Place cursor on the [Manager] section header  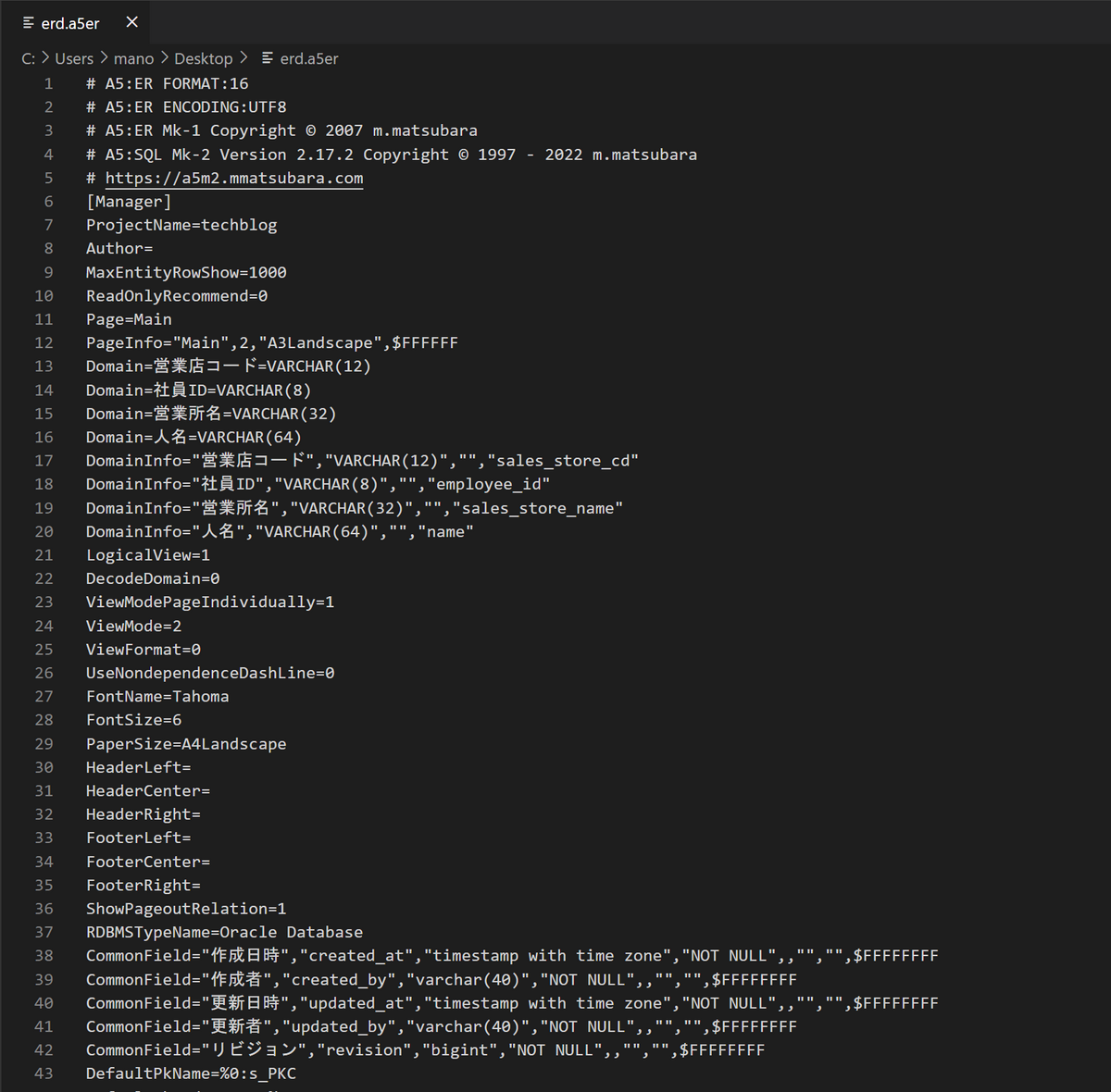coord(129,202)
